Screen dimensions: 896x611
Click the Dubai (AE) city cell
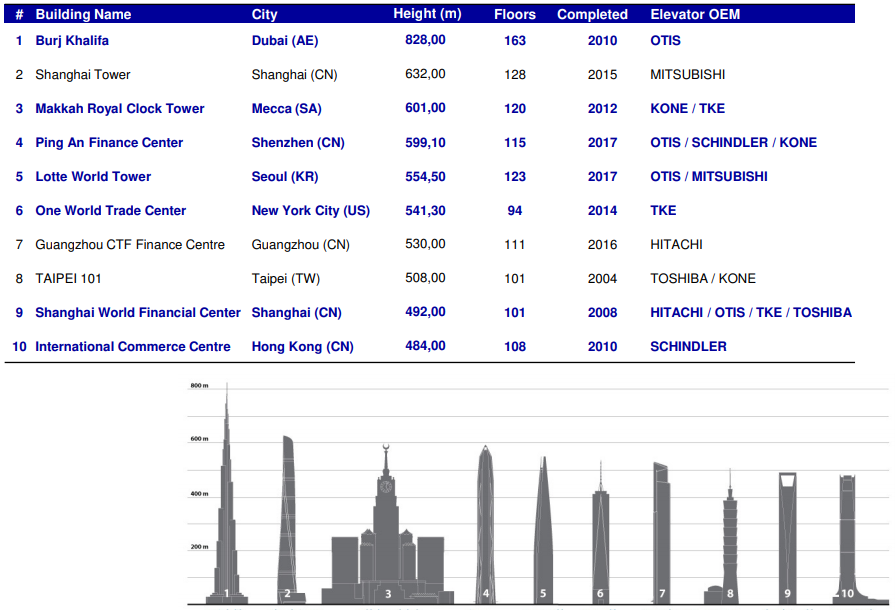285,41
